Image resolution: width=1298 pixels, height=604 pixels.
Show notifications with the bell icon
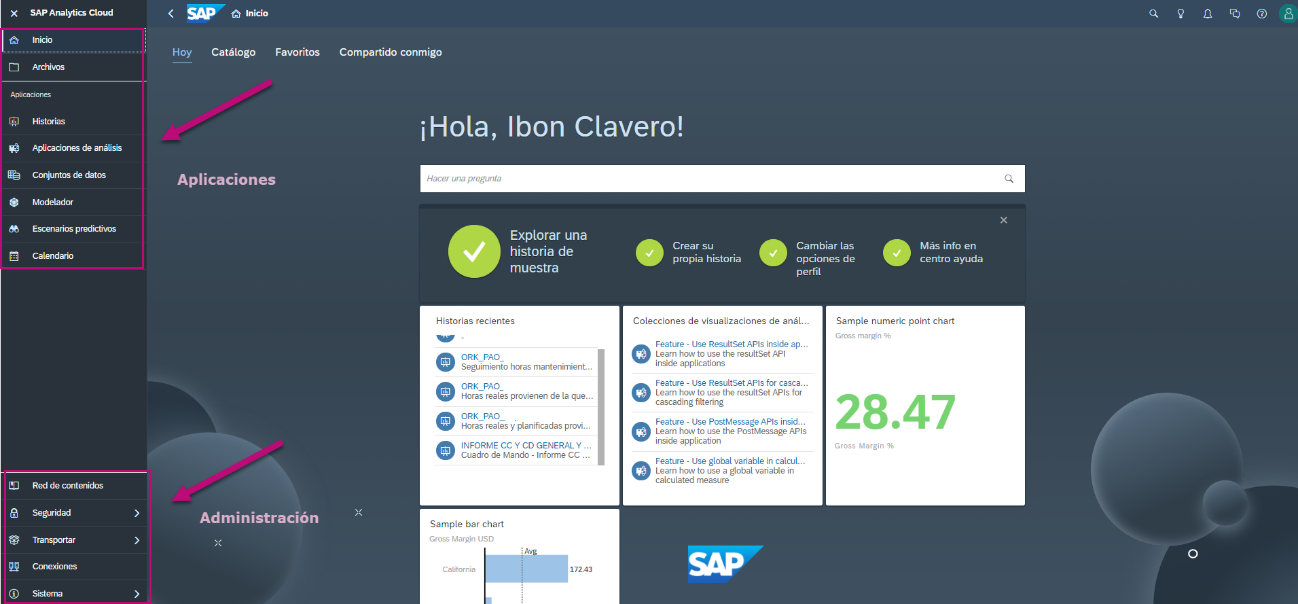click(x=1208, y=14)
